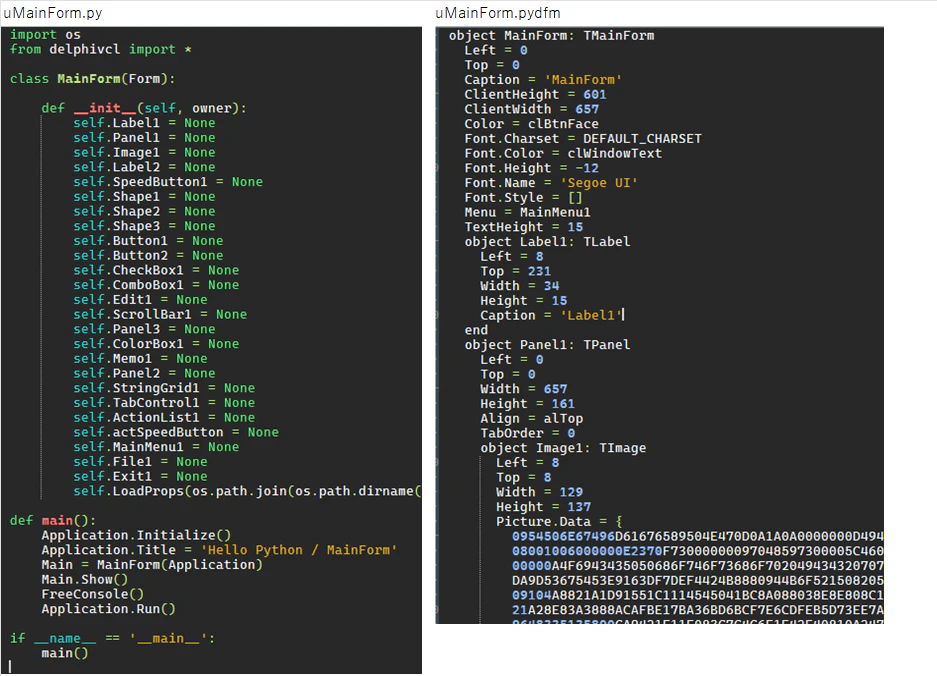Click 'self.File1 = None' line
The height and width of the screenshot is (676, 937).
pyautogui.click(x=140, y=461)
